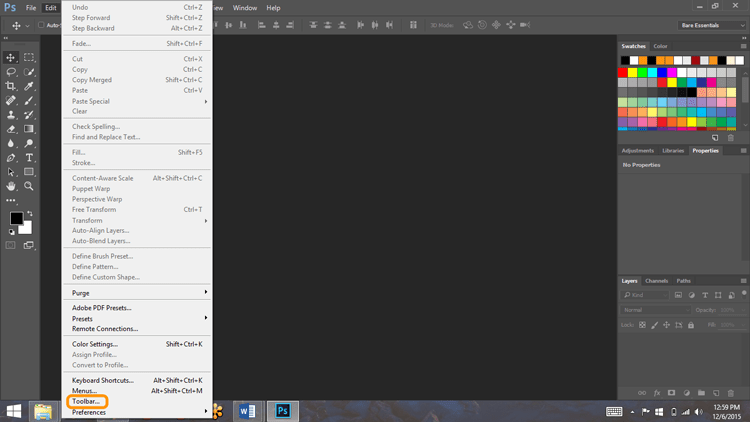This screenshot has width=750, height=422.
Task: Select the Quick Selection tool
Action: 29,72
